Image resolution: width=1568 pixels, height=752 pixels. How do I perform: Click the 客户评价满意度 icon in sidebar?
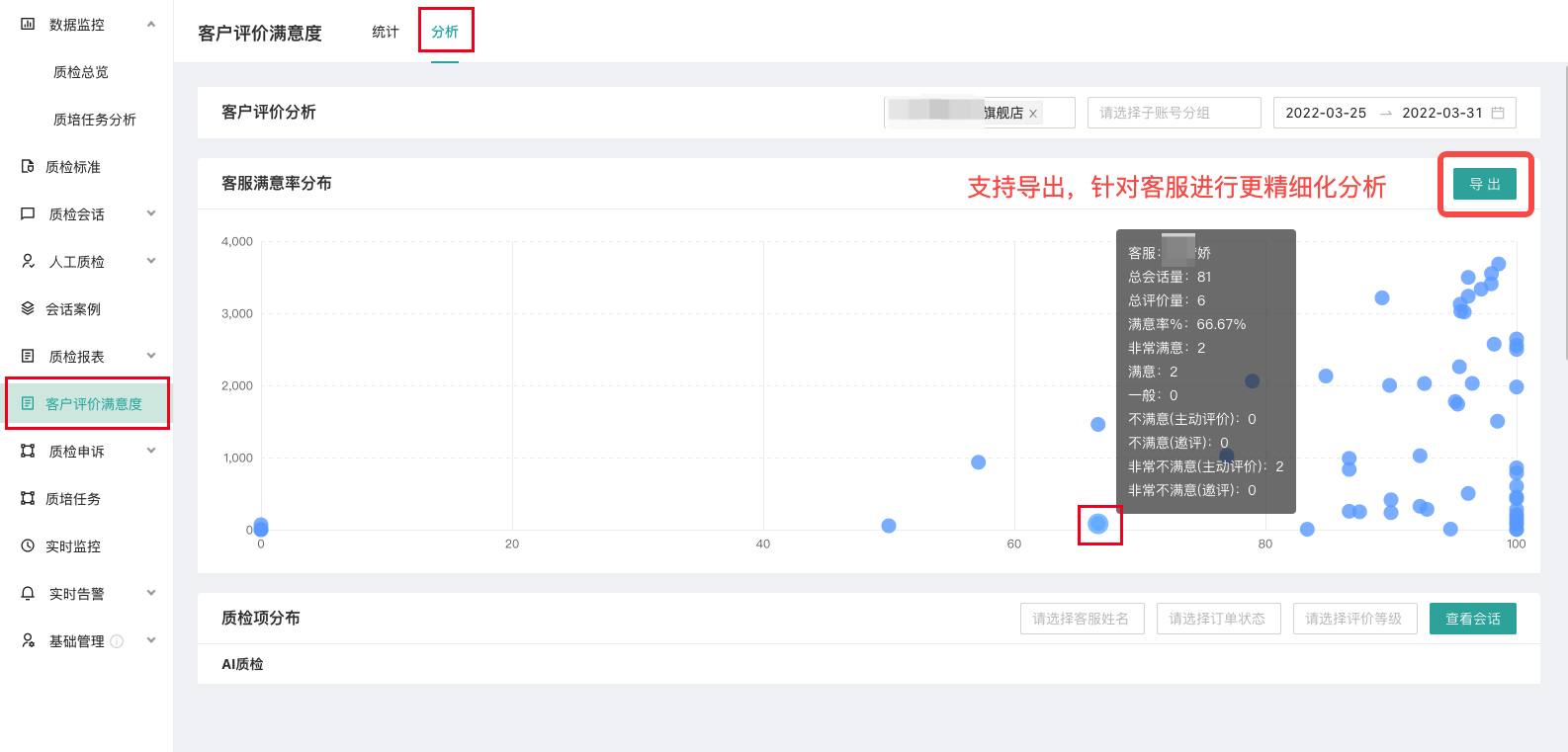tap(28, 403)
